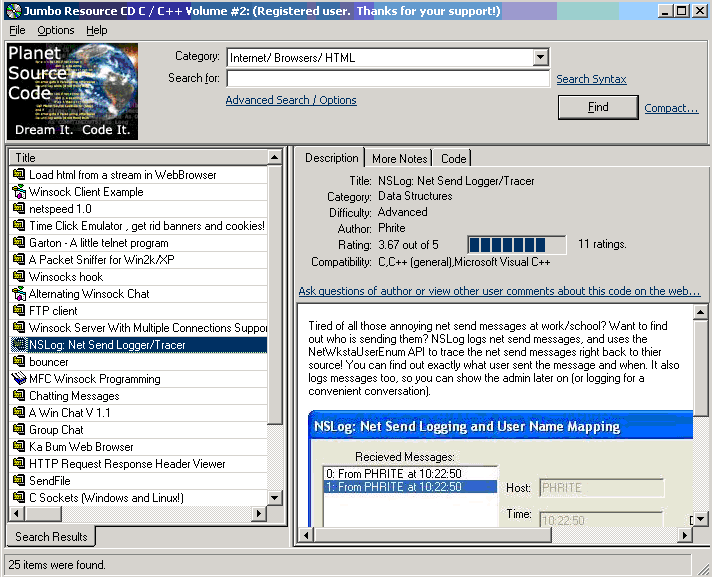Open the ask questions of author link
This screenshot has height=577, width=712.
tap(499, 291)
